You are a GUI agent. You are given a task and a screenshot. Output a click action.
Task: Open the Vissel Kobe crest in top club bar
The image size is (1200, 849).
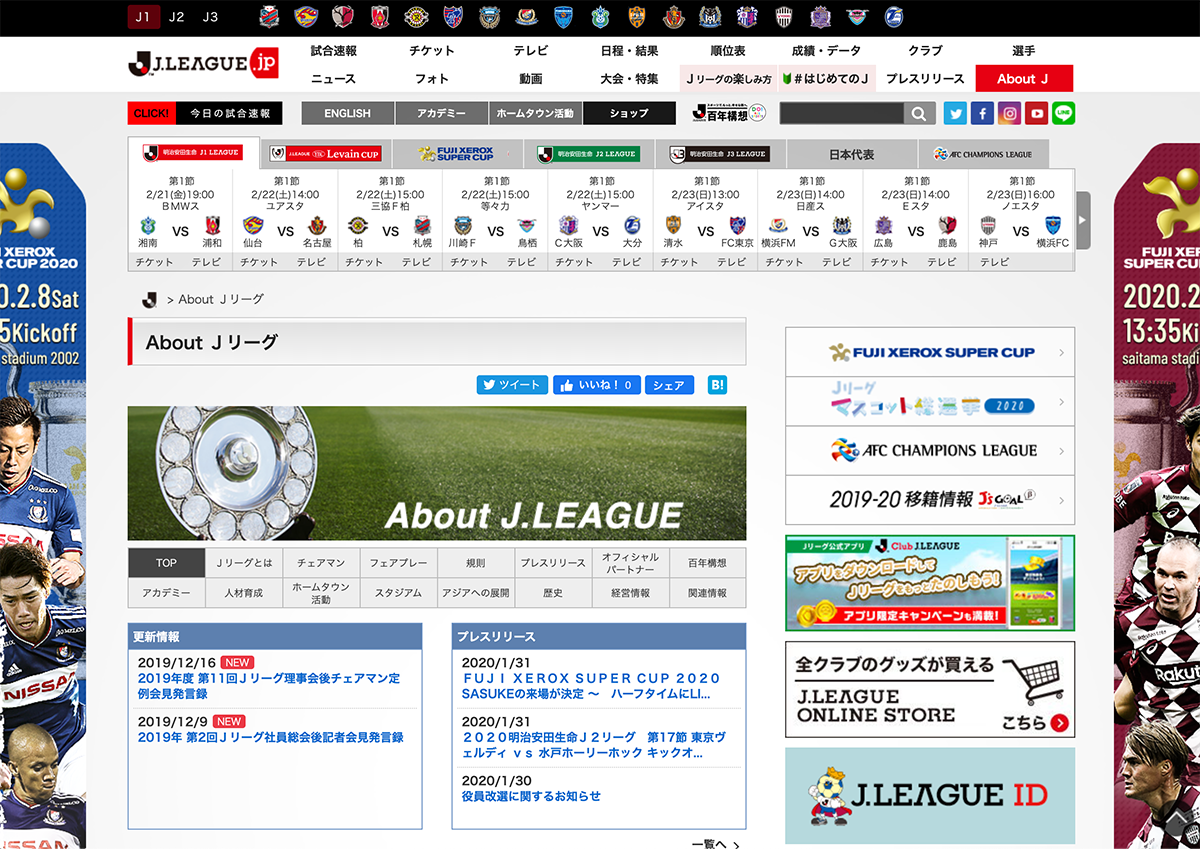coord(785,16)
